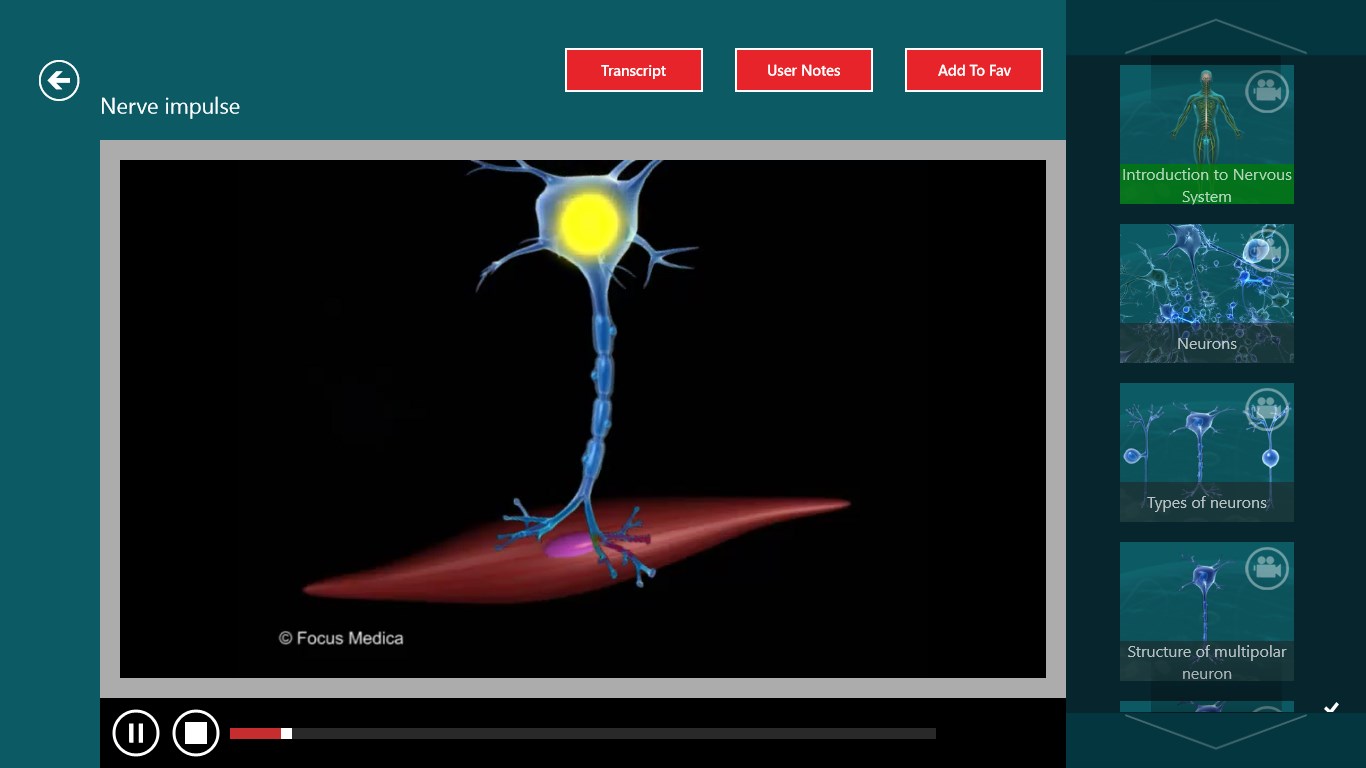
Task: Open the Neurons video label
Action: [x=1206, y=343]
